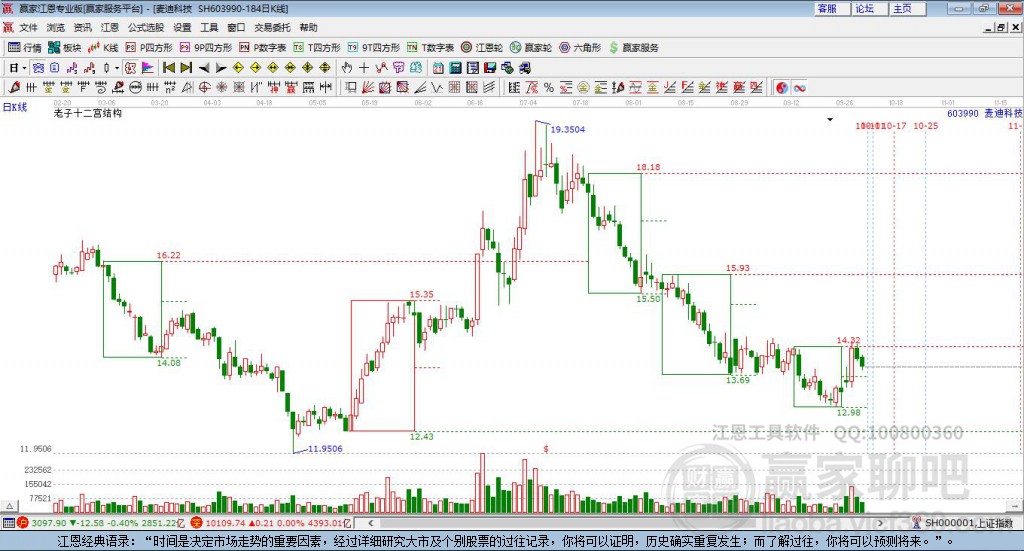This screenshot has height=551, width=1024.
Task: Click the pink flag chart icon
Action: [148, 68]
